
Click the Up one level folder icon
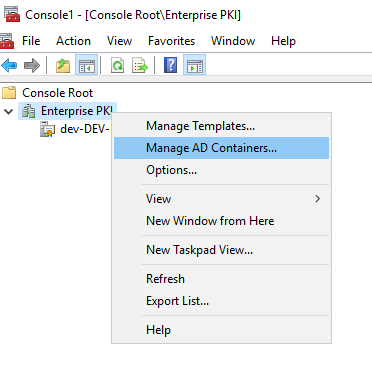pos(63,65)
